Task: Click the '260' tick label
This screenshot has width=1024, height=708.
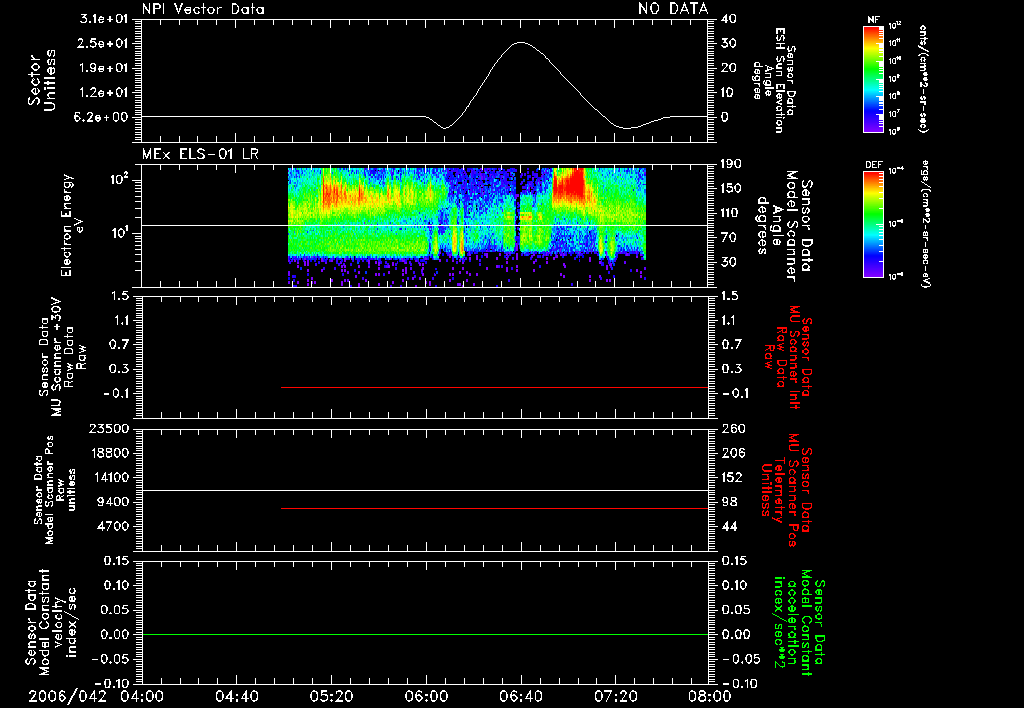Action: pyautogui.click(x=733, y=428)
